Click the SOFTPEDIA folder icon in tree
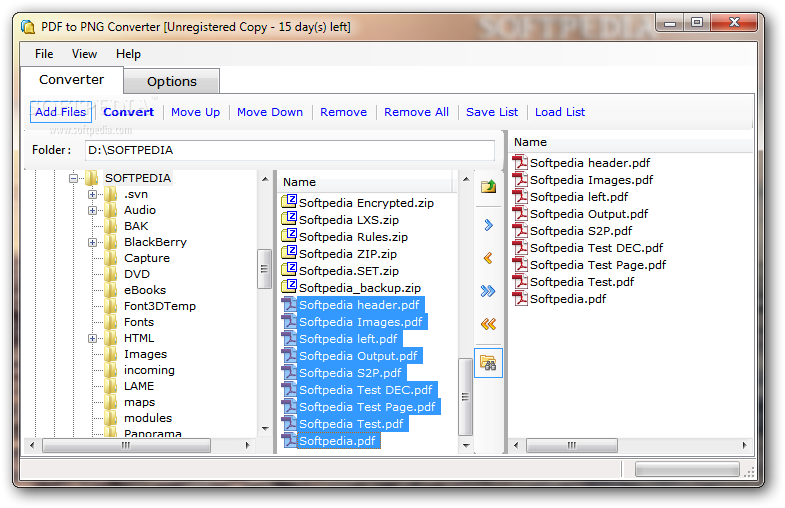 coord(92,178)
